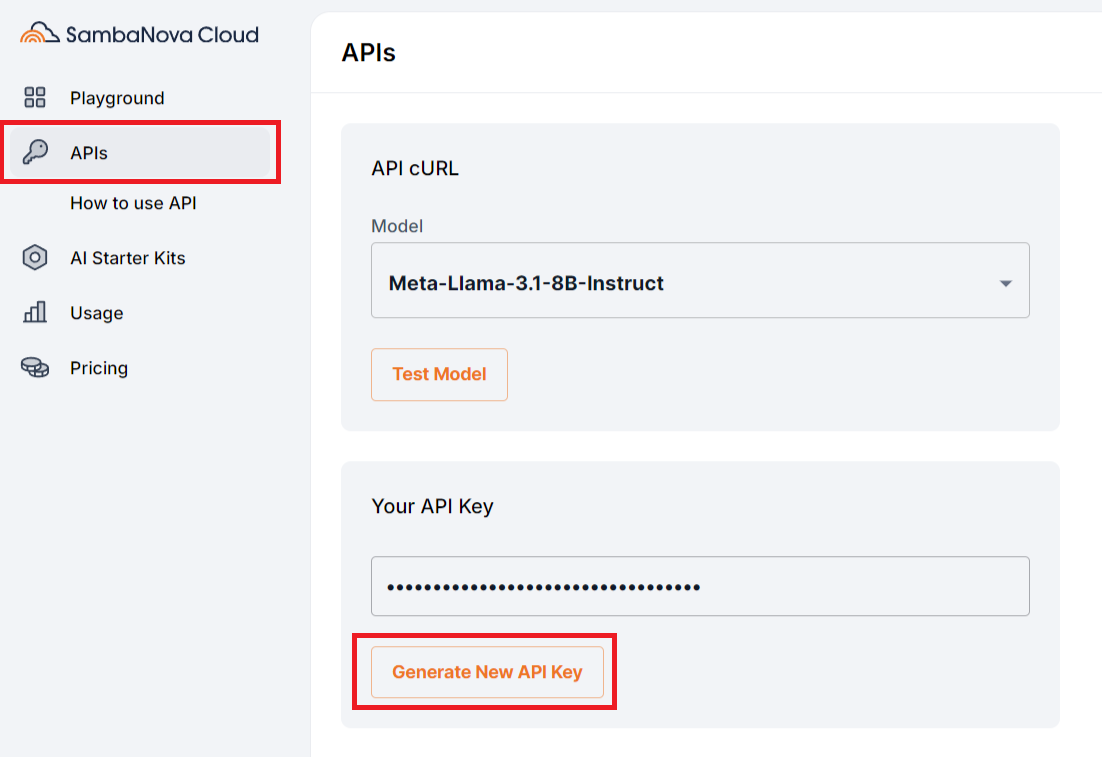
Task: Click the Playground grid icon
Action: [35, 98]
